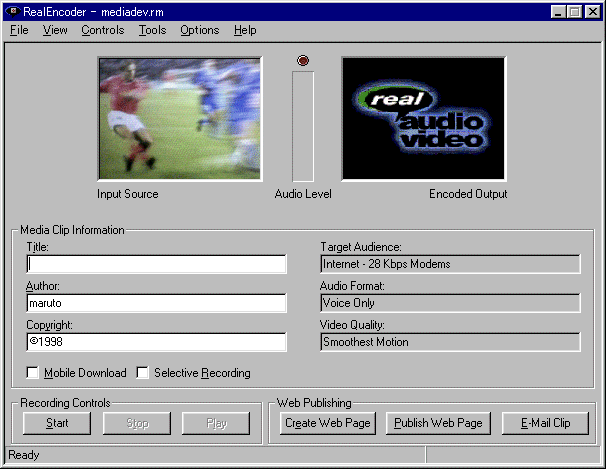Click the Ready status bar text
This screenshot has height=469, width=606.
(x=24, y=455)
